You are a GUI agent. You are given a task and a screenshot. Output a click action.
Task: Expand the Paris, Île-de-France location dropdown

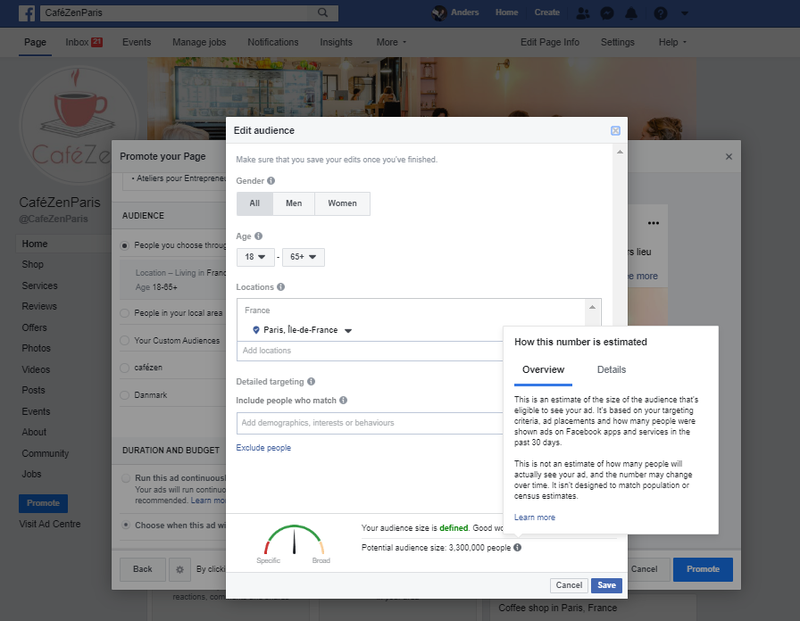tap(348, 331)
